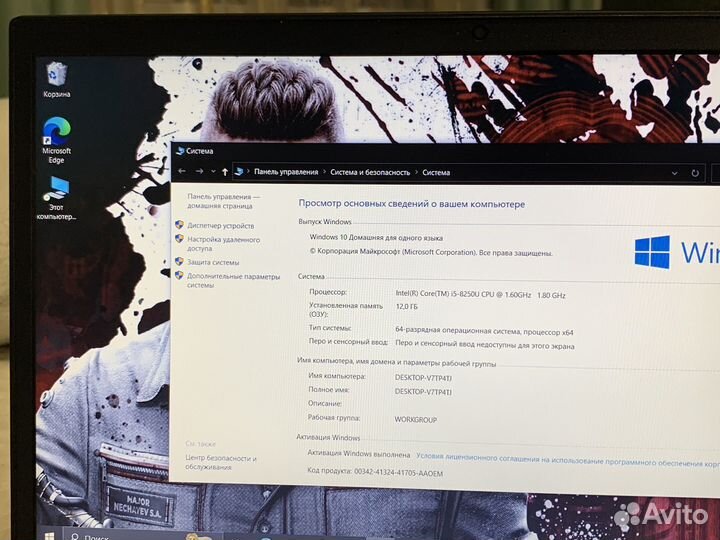Open Настройка удаленного доступа
This screenshot has width=720, height=540.
pyautogui.click(x=223, y=244)
